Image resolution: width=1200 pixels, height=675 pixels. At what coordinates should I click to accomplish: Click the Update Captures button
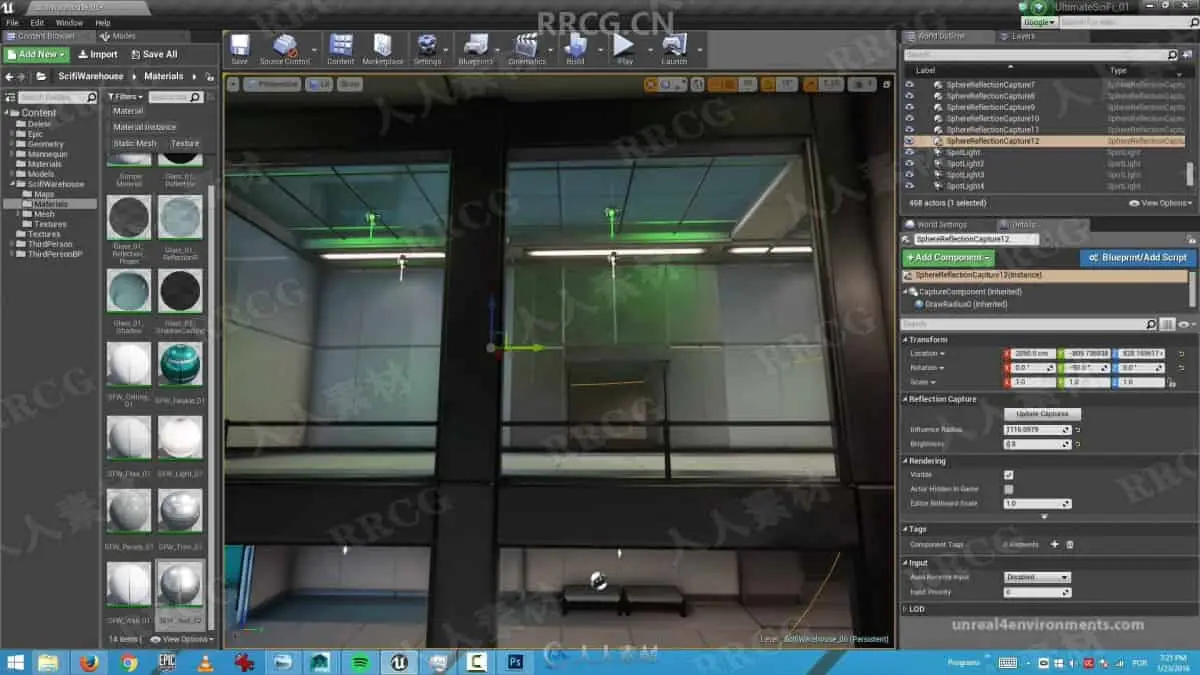point(1042,413)
